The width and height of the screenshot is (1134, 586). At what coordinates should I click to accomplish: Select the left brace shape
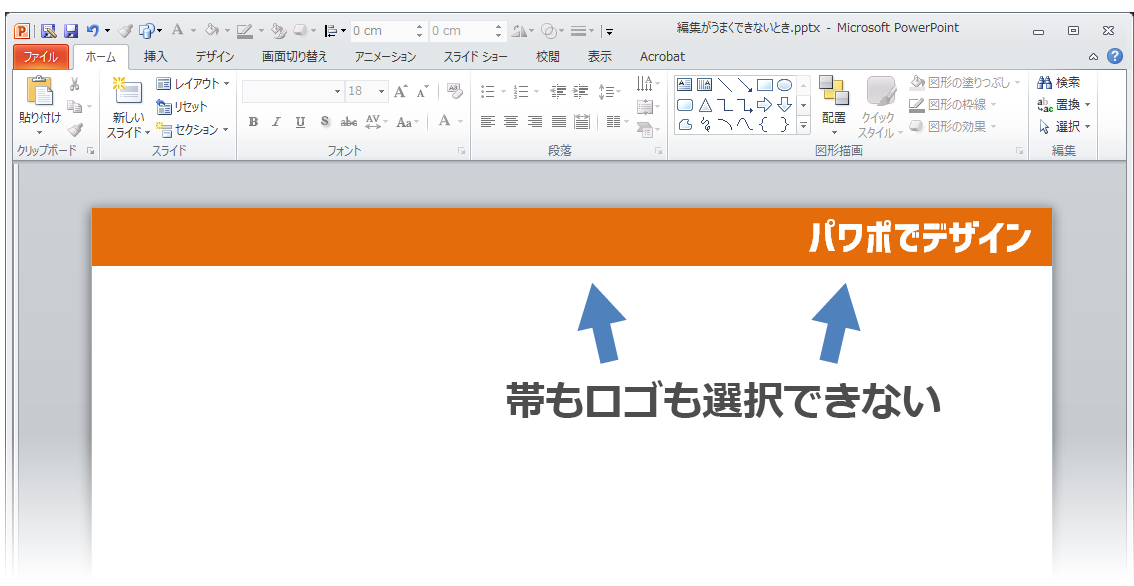click(764, 124)
